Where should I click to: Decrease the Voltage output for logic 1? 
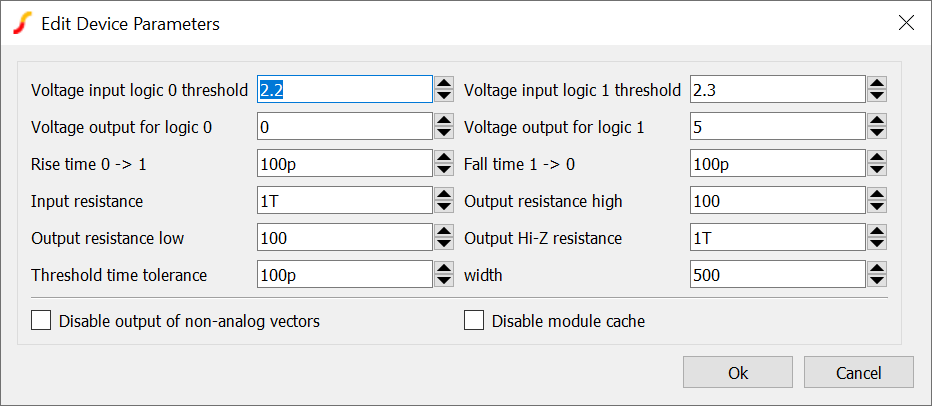click(x=877, y=133)
